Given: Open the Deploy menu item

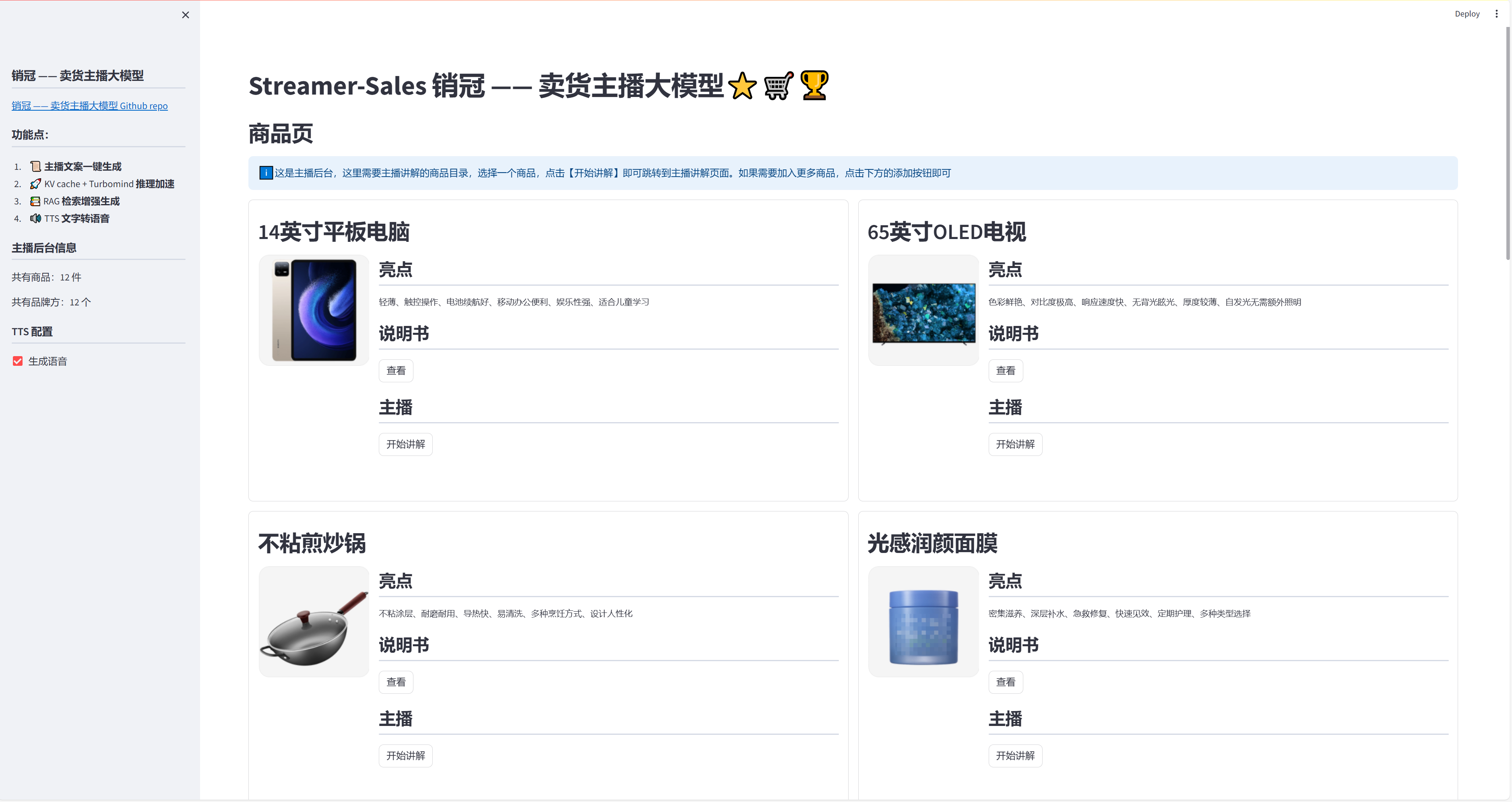Looking at the screenshot, I should coord(1467,14).
